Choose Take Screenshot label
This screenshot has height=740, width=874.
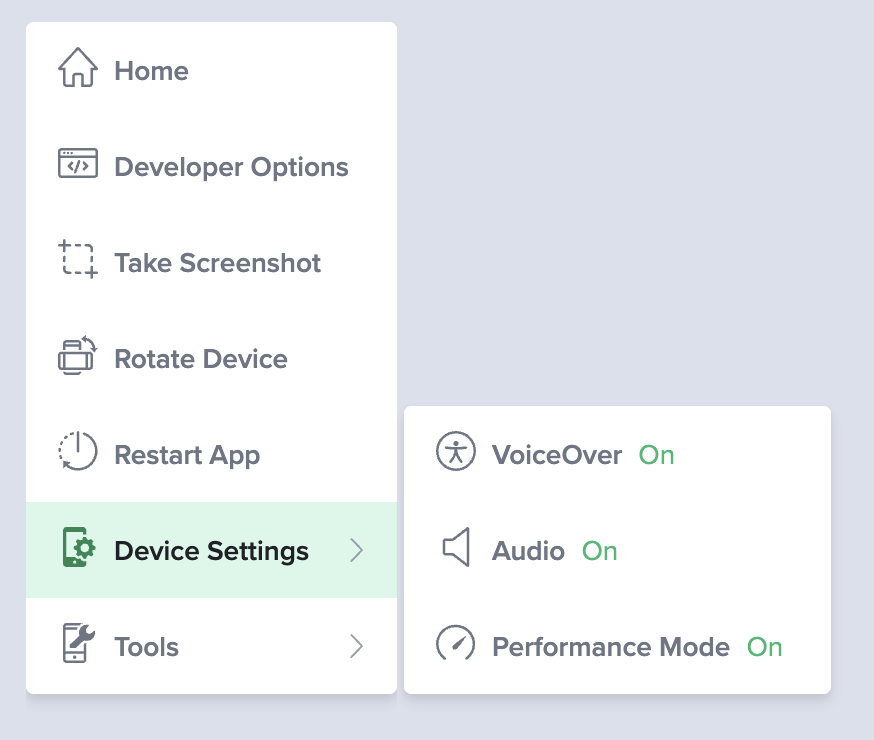click(218, 263)
